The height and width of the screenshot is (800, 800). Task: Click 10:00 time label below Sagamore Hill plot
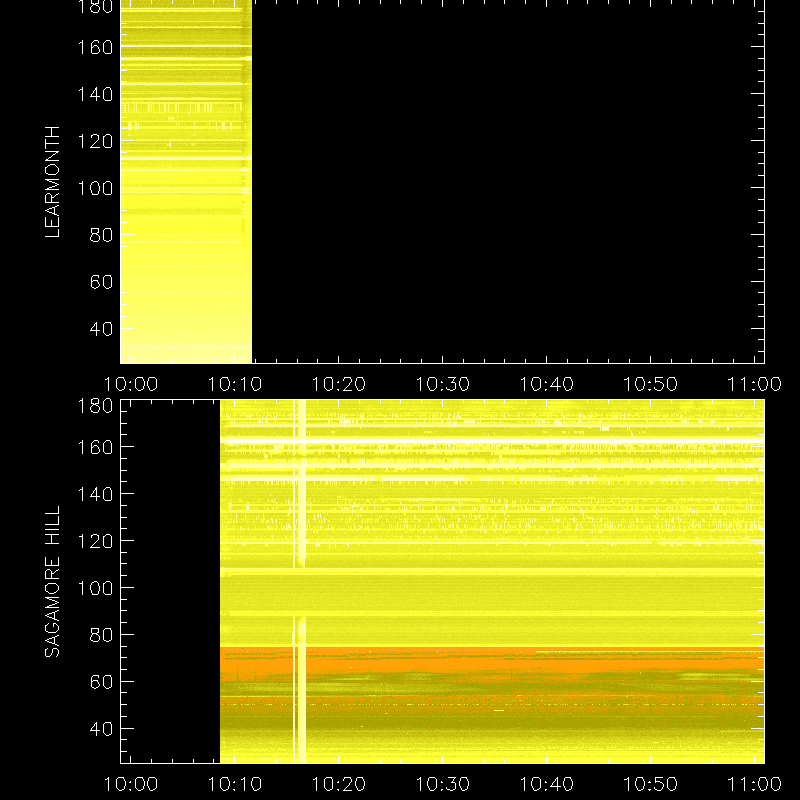pyautogui.click(x=131, y=784)
